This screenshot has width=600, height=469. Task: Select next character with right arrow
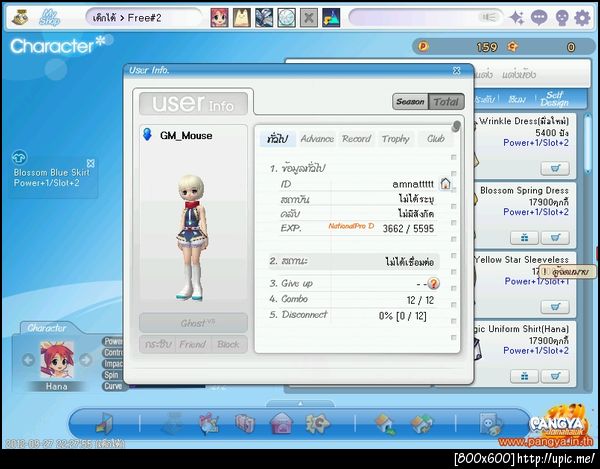pyautogui.click(x=85, y=360)
